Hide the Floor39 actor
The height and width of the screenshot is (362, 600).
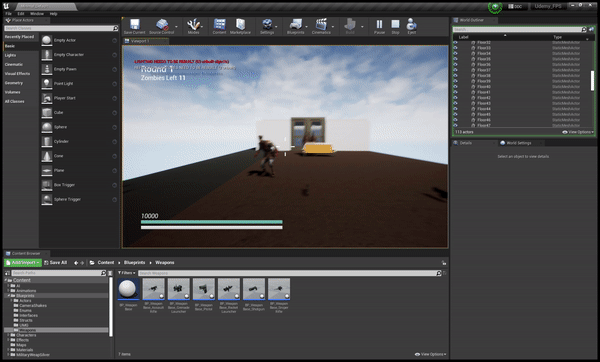click(x=455, y=81)
